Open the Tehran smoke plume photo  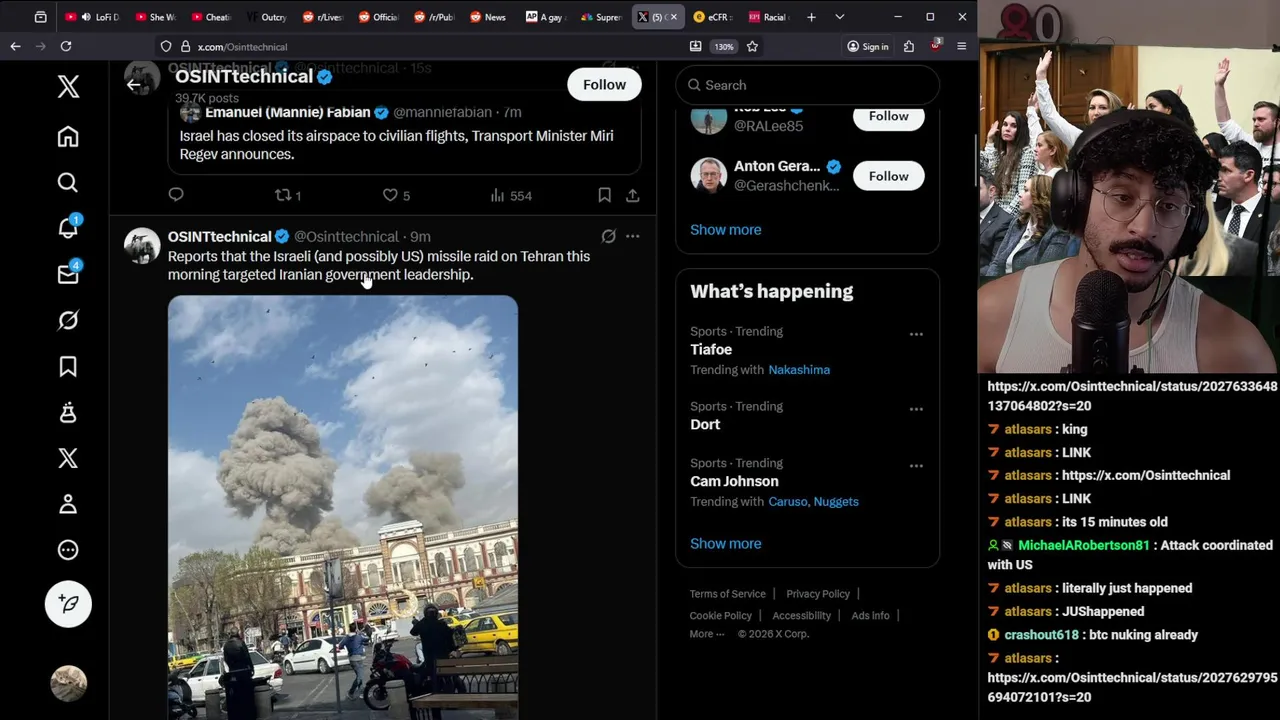(343, 507)
